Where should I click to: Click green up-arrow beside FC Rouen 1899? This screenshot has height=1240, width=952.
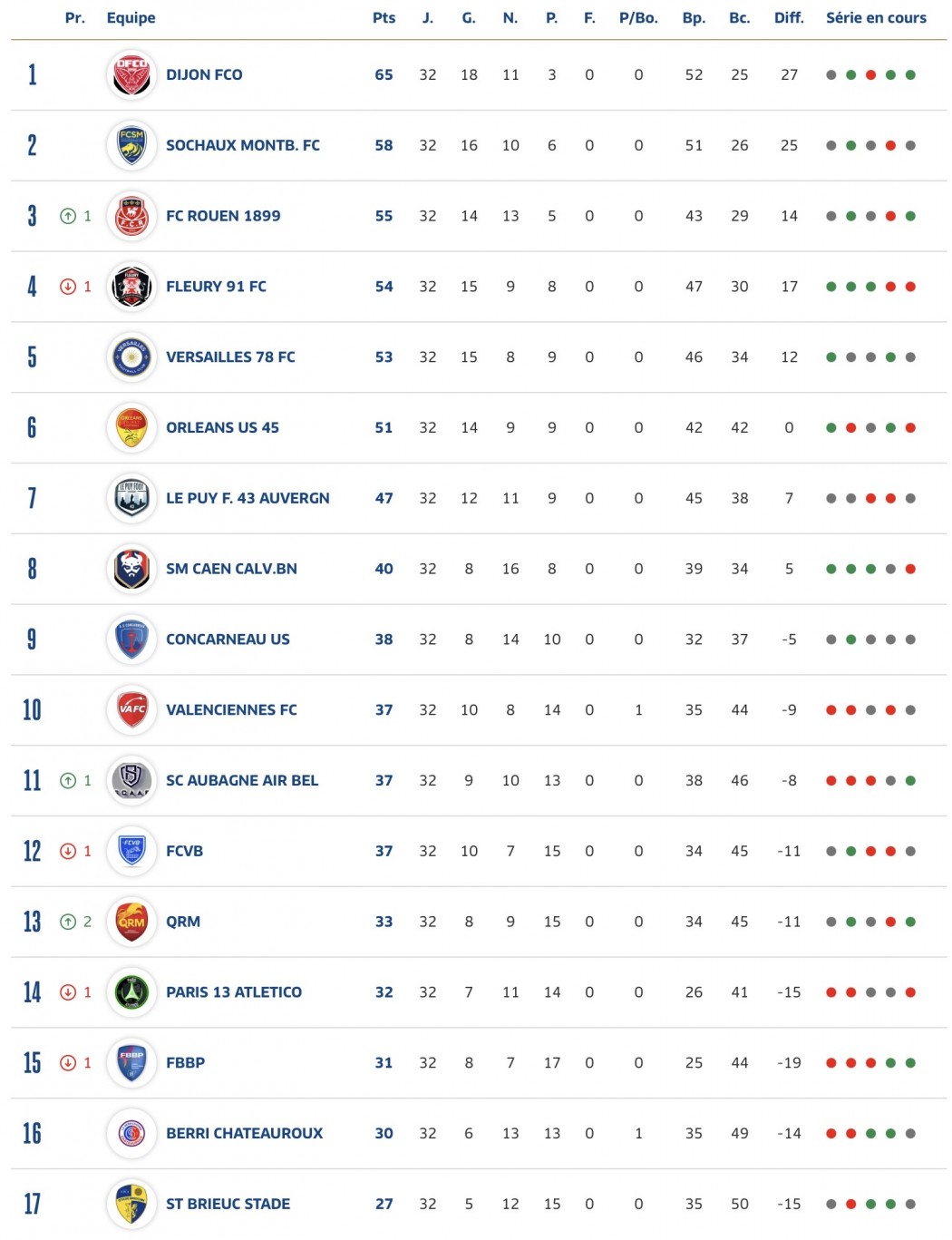[x=68, y=216]
